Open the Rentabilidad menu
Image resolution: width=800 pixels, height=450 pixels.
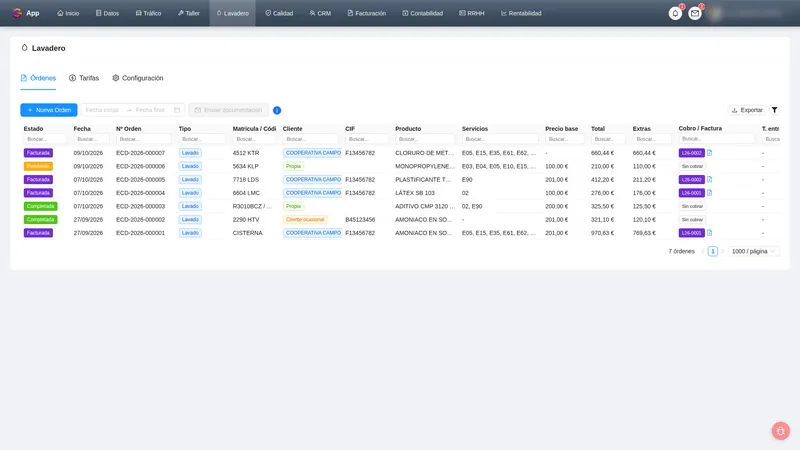point(521,13)
